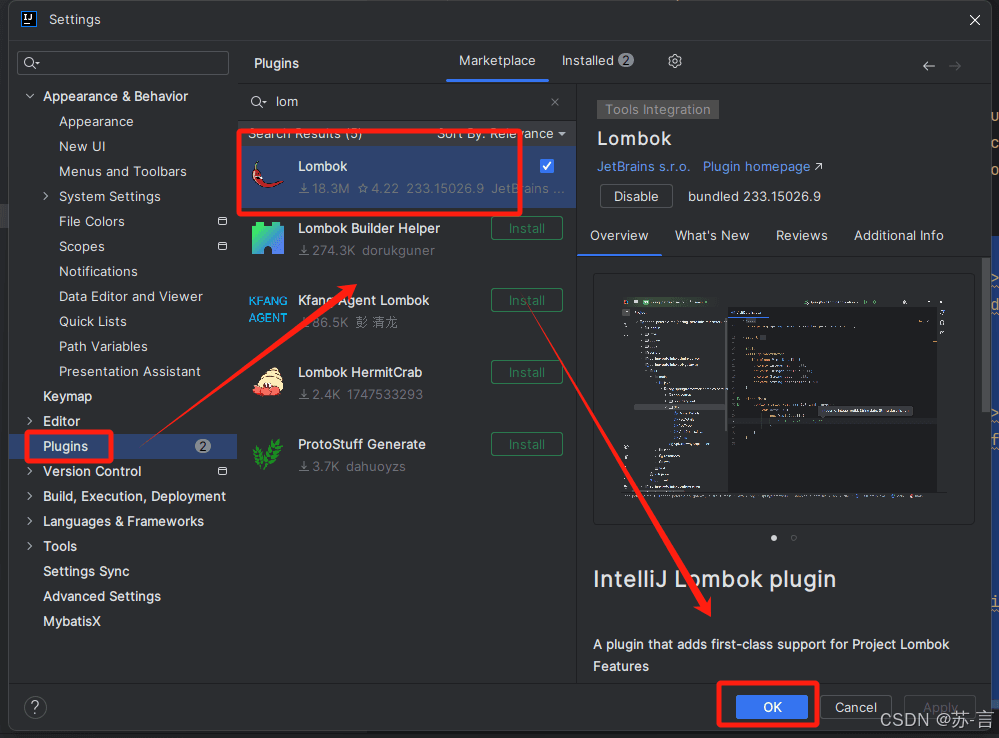Install the ProtoStuff Generate plugin

tap(526, 444)
